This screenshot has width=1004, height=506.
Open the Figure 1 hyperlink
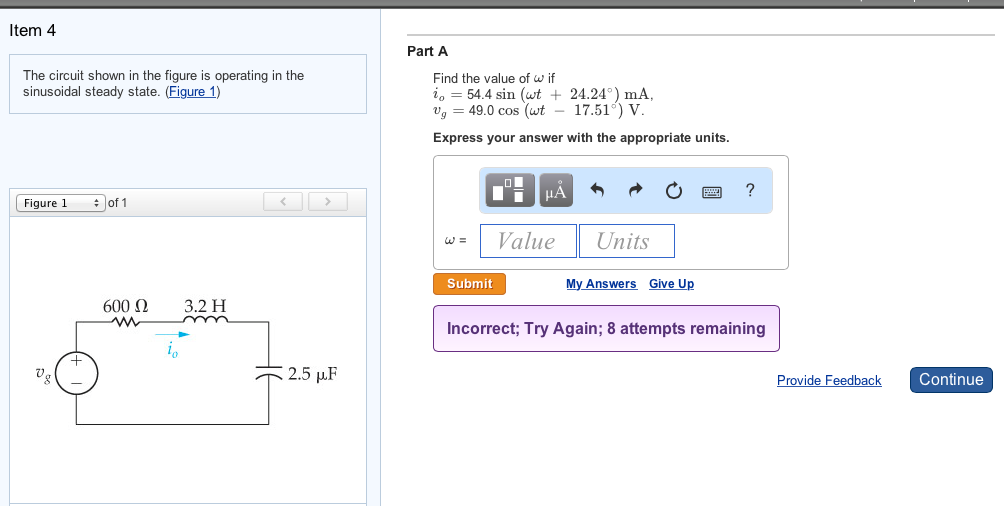(193, 92)
